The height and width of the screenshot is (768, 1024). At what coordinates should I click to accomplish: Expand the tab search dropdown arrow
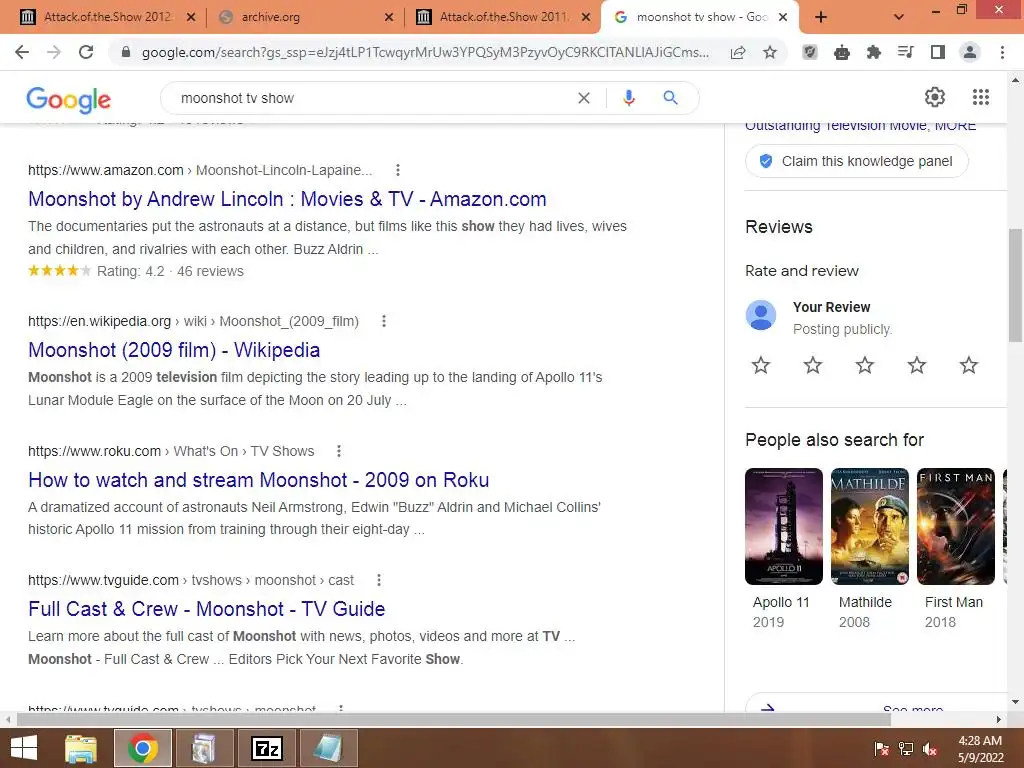click(x=899, y=17)
